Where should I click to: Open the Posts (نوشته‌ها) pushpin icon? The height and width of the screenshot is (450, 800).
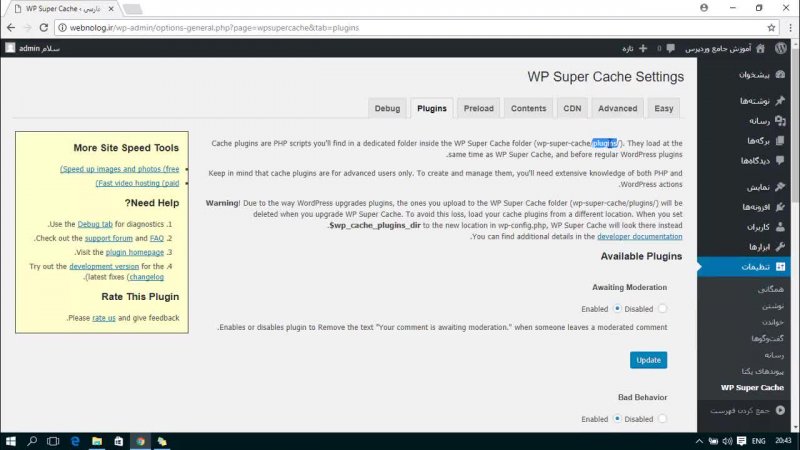pyautogui.click(x=779, y=101)
